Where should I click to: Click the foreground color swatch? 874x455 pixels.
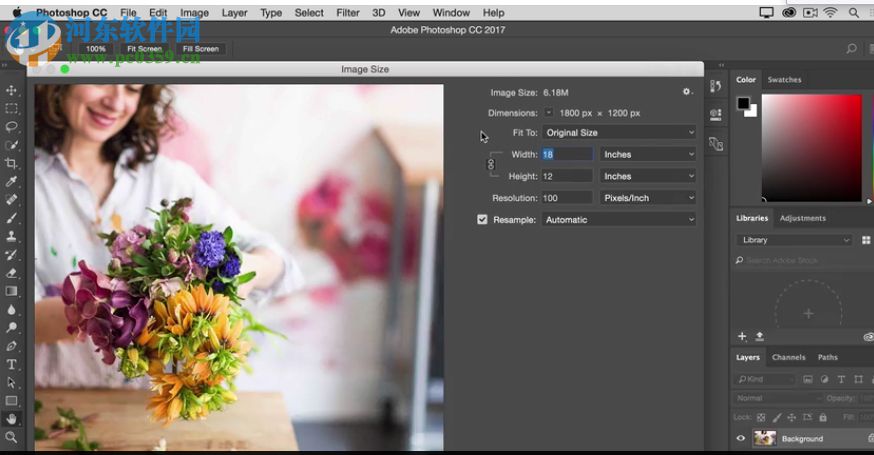744,103
